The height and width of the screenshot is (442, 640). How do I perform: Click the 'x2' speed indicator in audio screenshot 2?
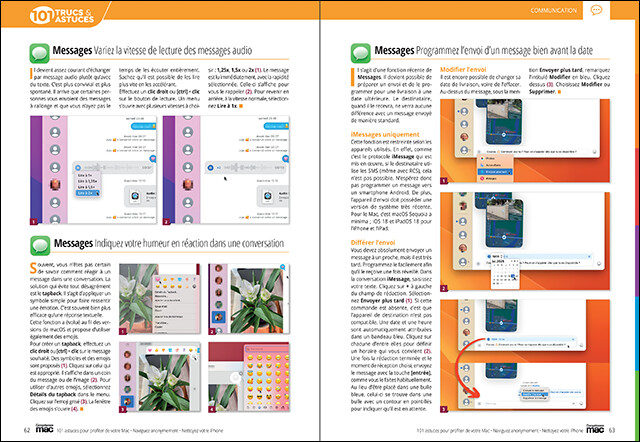(218, 167)
